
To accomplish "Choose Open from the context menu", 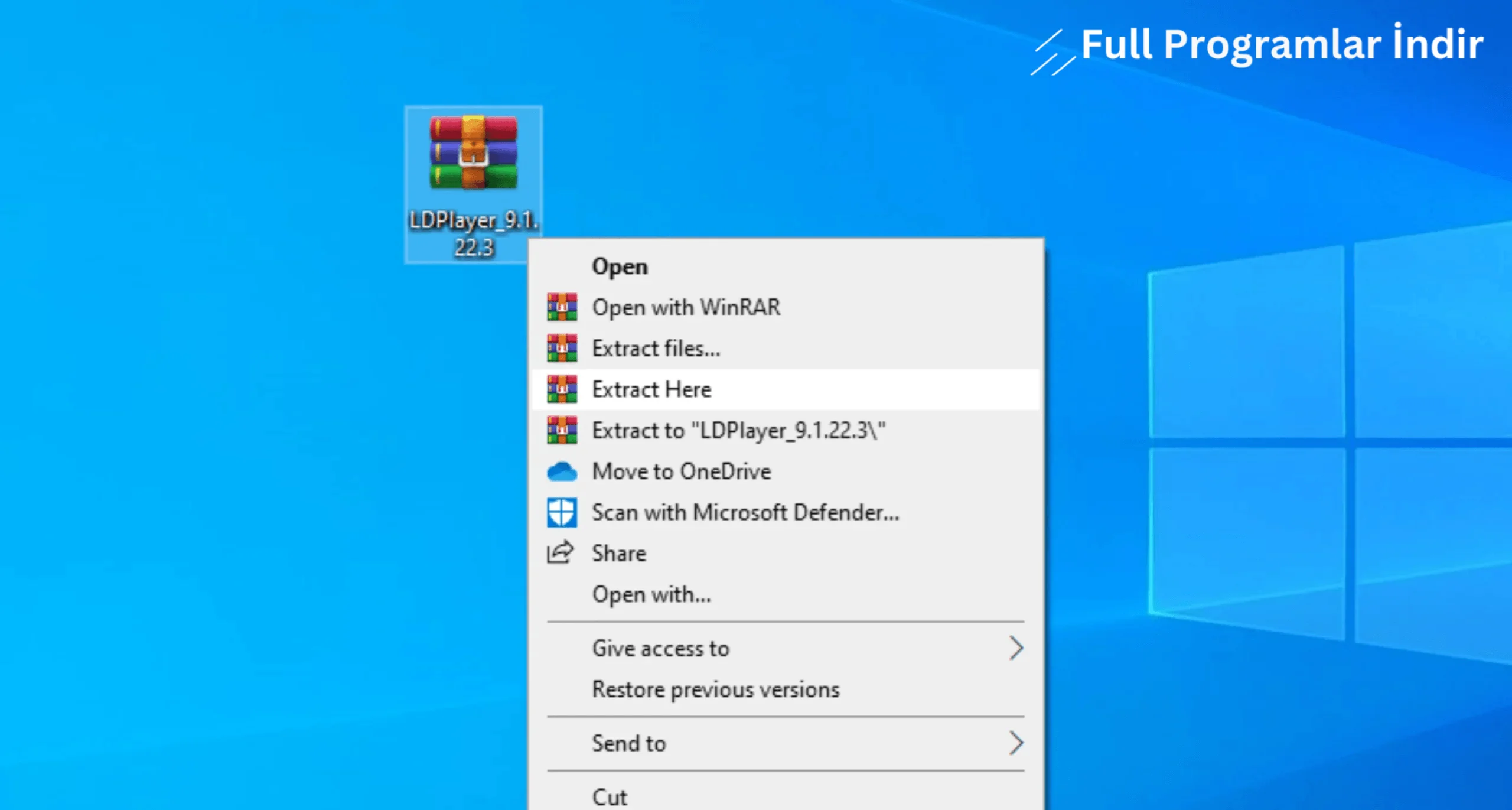I will [x=786, y=266].
